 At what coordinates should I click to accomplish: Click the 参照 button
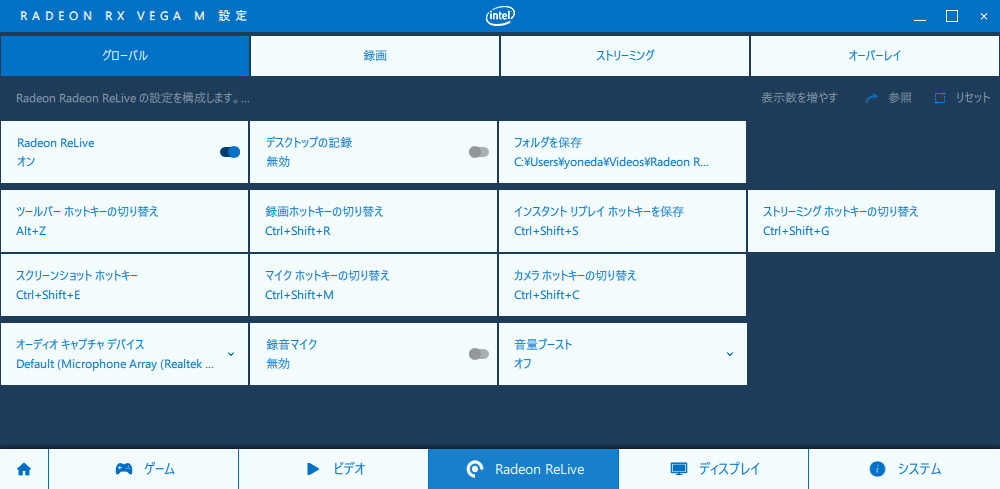888,98
